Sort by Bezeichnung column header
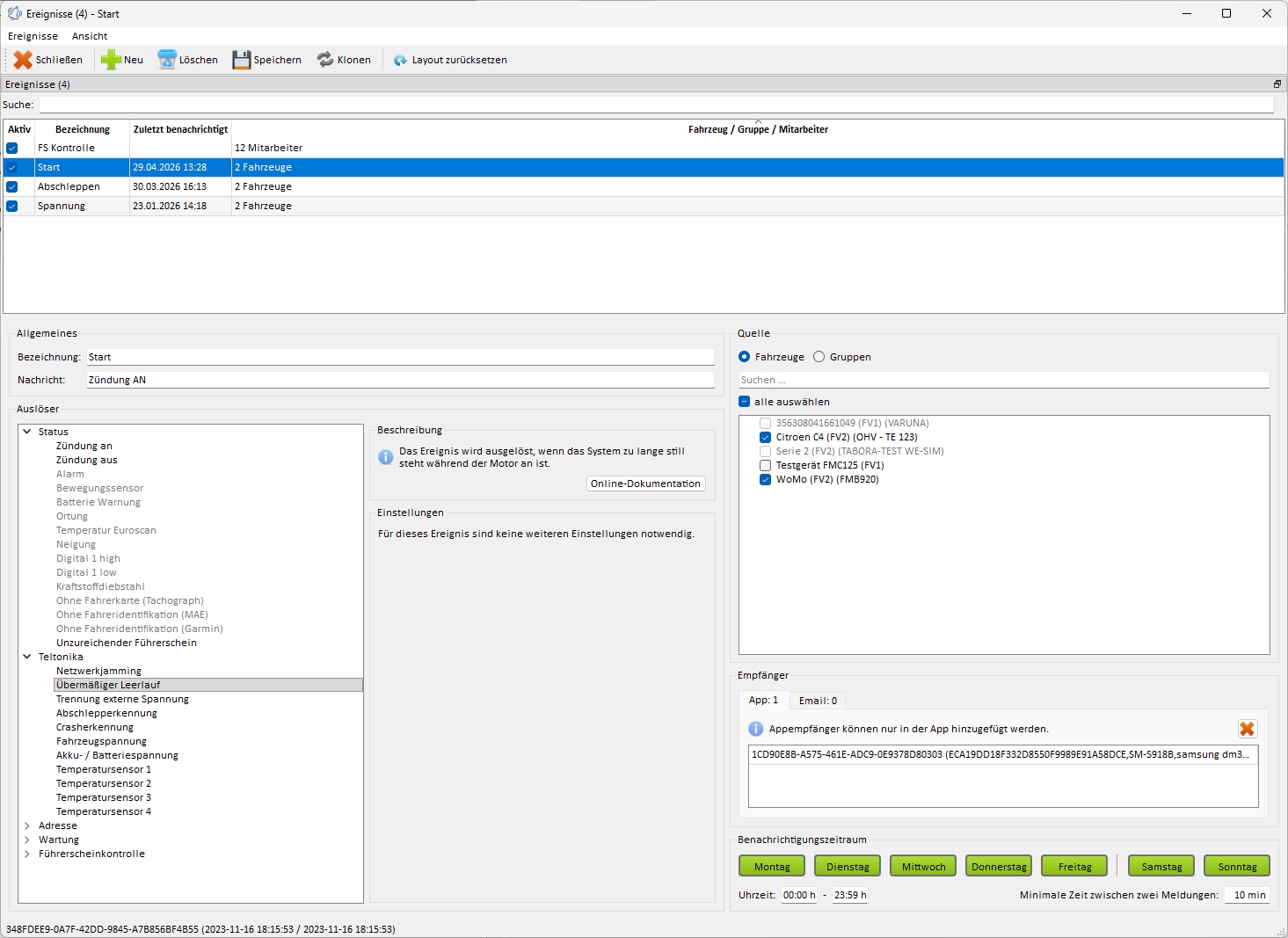The height and width of the screenshot is (938, 1288). point(83,129)
